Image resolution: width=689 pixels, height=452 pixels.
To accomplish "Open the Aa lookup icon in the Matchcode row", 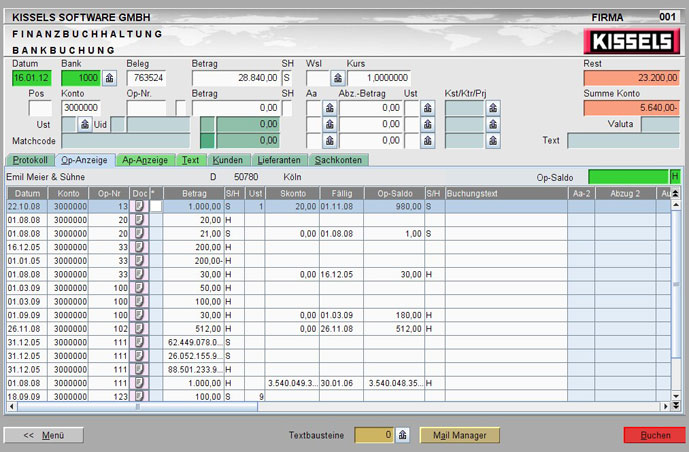I will tap(330, 141).
